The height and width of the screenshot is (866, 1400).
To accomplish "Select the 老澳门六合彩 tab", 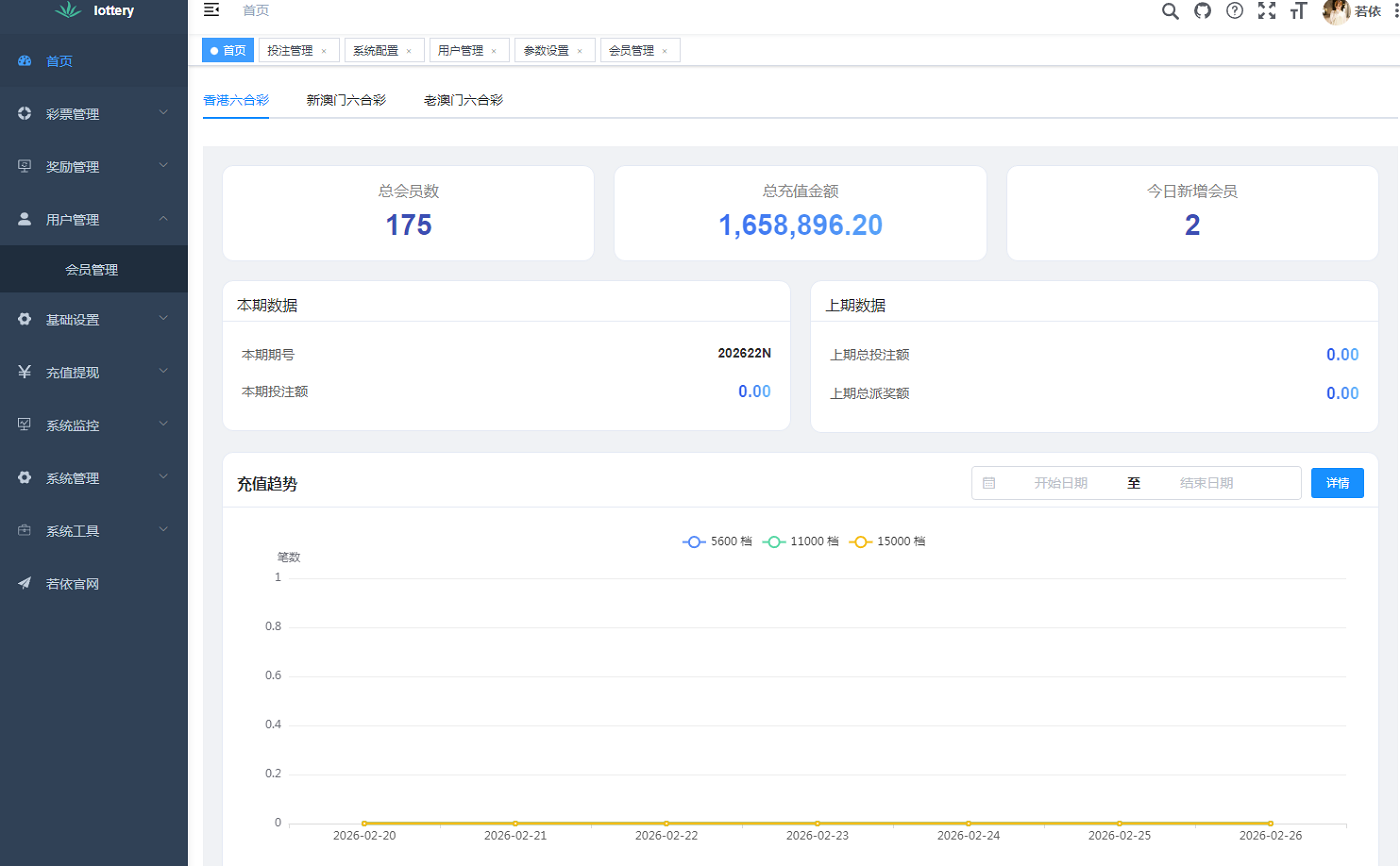I will (x=463, y=100).
